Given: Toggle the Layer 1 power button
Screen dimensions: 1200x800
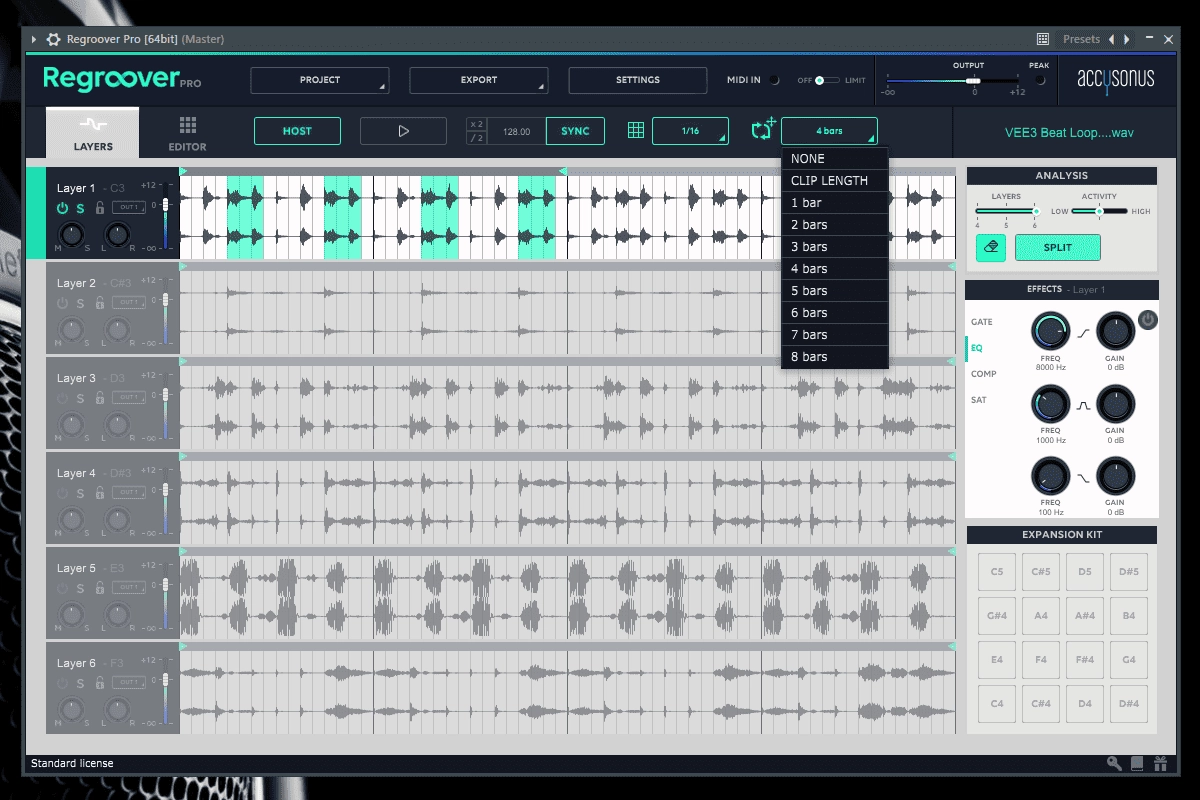Looking at the screenshot, I should coord(62,208).
